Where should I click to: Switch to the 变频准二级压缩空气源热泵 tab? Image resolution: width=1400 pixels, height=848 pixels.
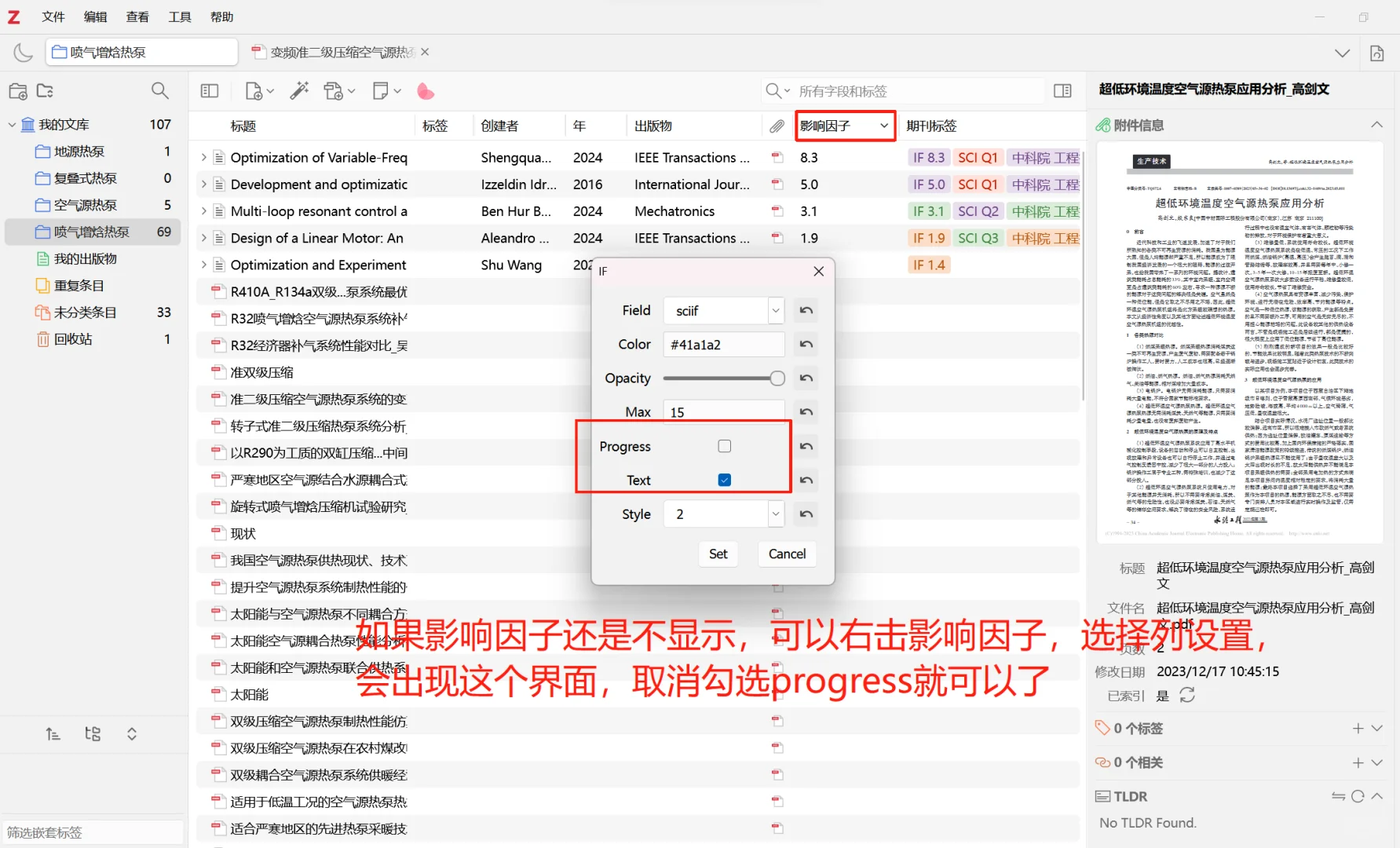pyautogui.click(x=338, y=52)
